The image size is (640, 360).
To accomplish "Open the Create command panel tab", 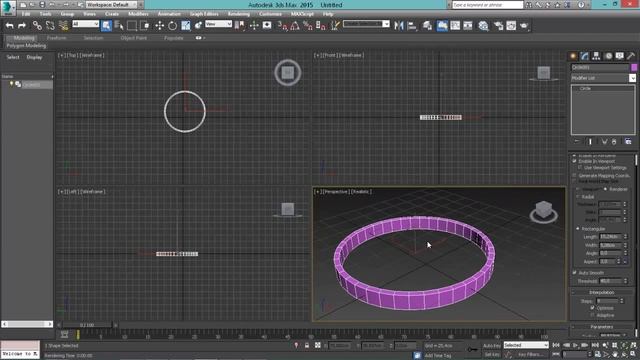I will click(573, 56).
